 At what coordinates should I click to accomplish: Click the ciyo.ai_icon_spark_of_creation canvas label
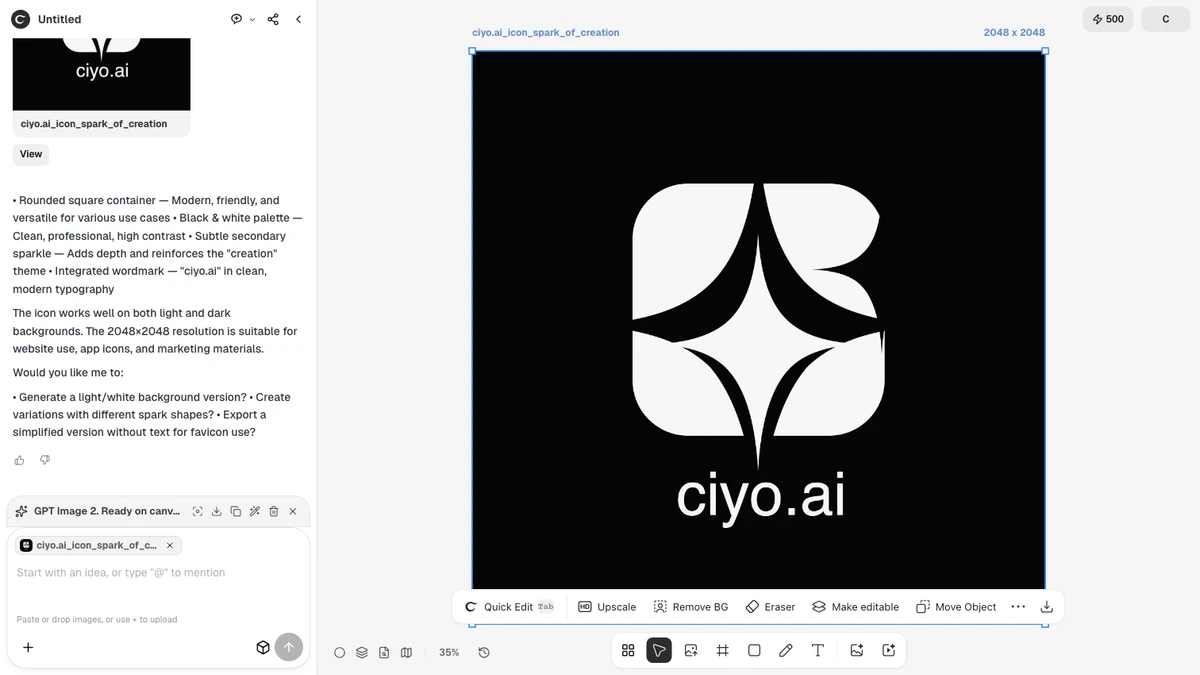pyautogui.click(x=546, y=33)
